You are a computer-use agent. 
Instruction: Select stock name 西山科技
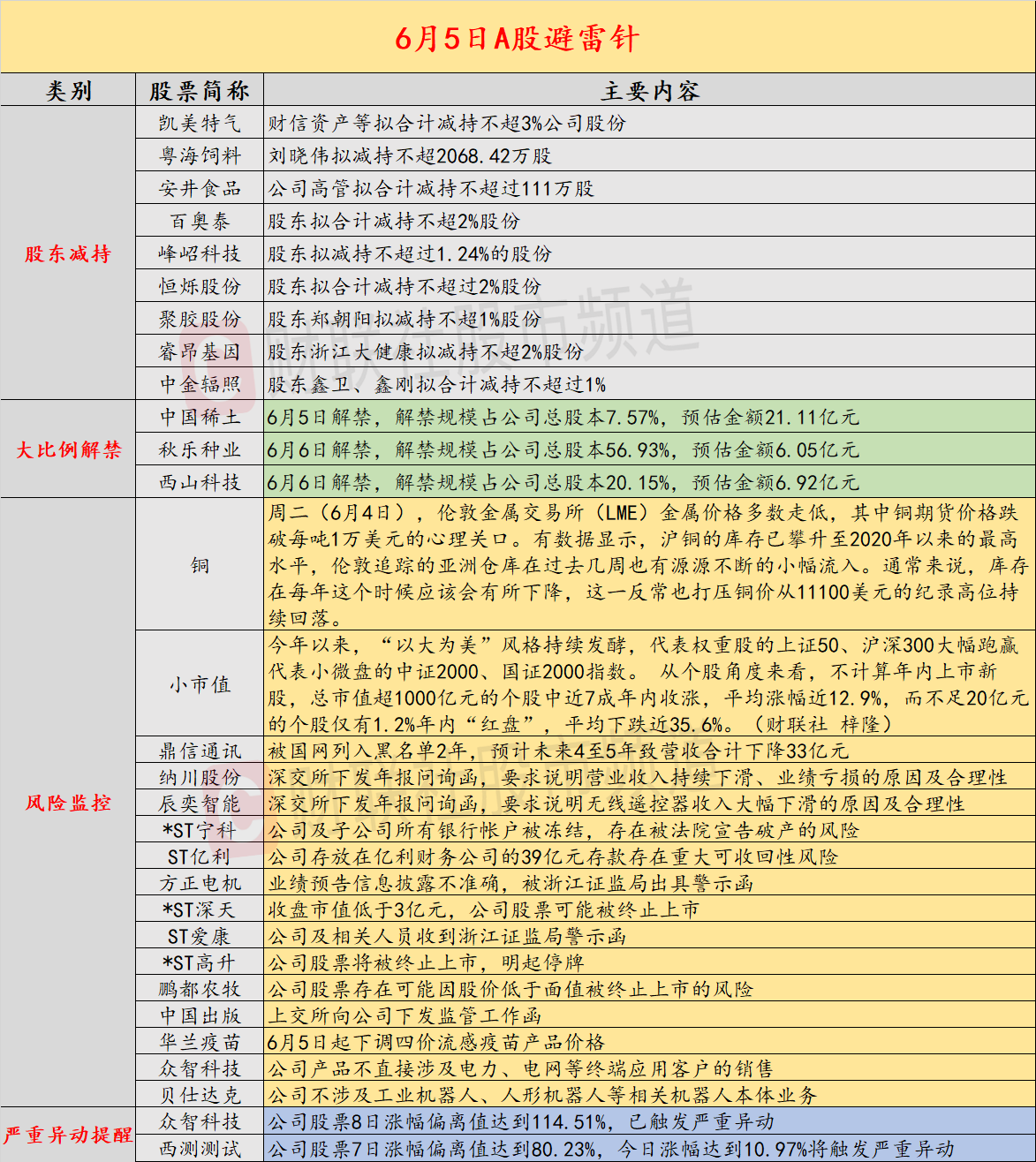pos(200,483)
